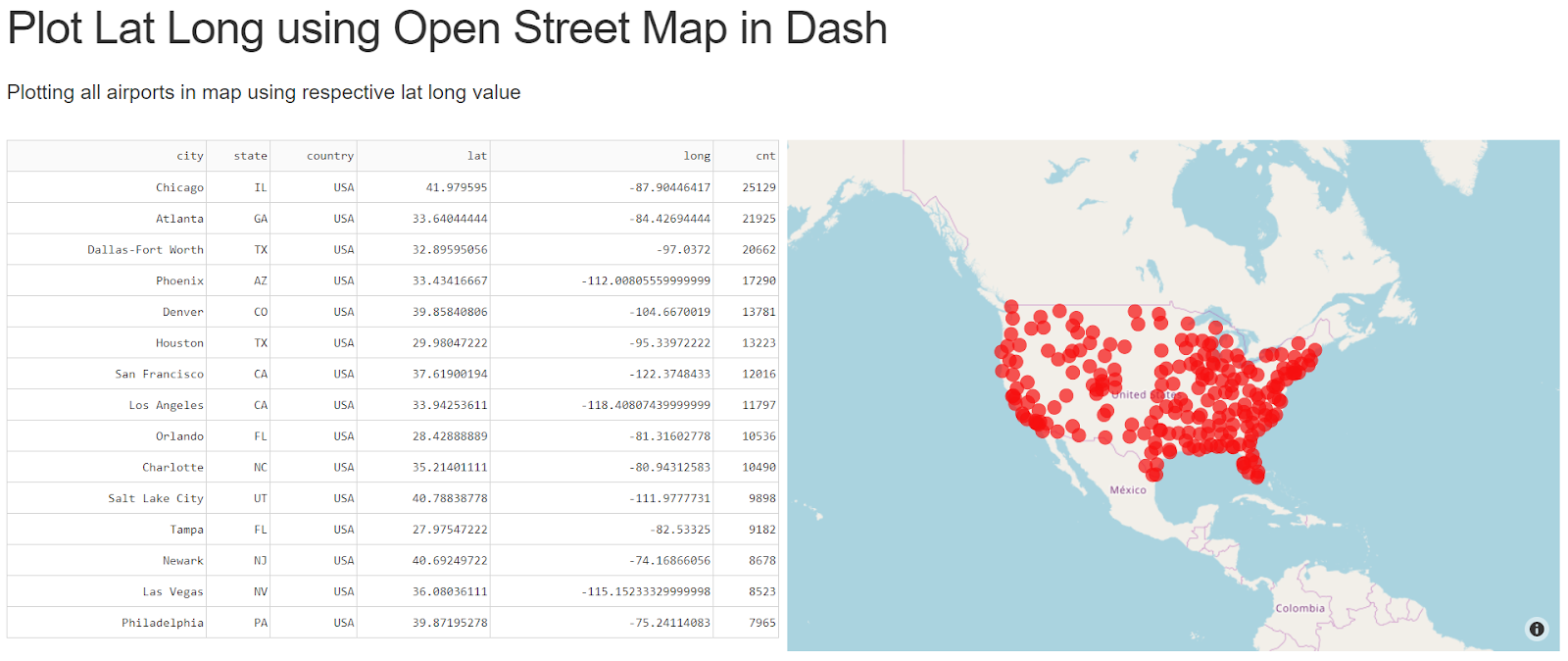Click count value 7965
Screen dimensions: 1568x661
tap(746, 623)
